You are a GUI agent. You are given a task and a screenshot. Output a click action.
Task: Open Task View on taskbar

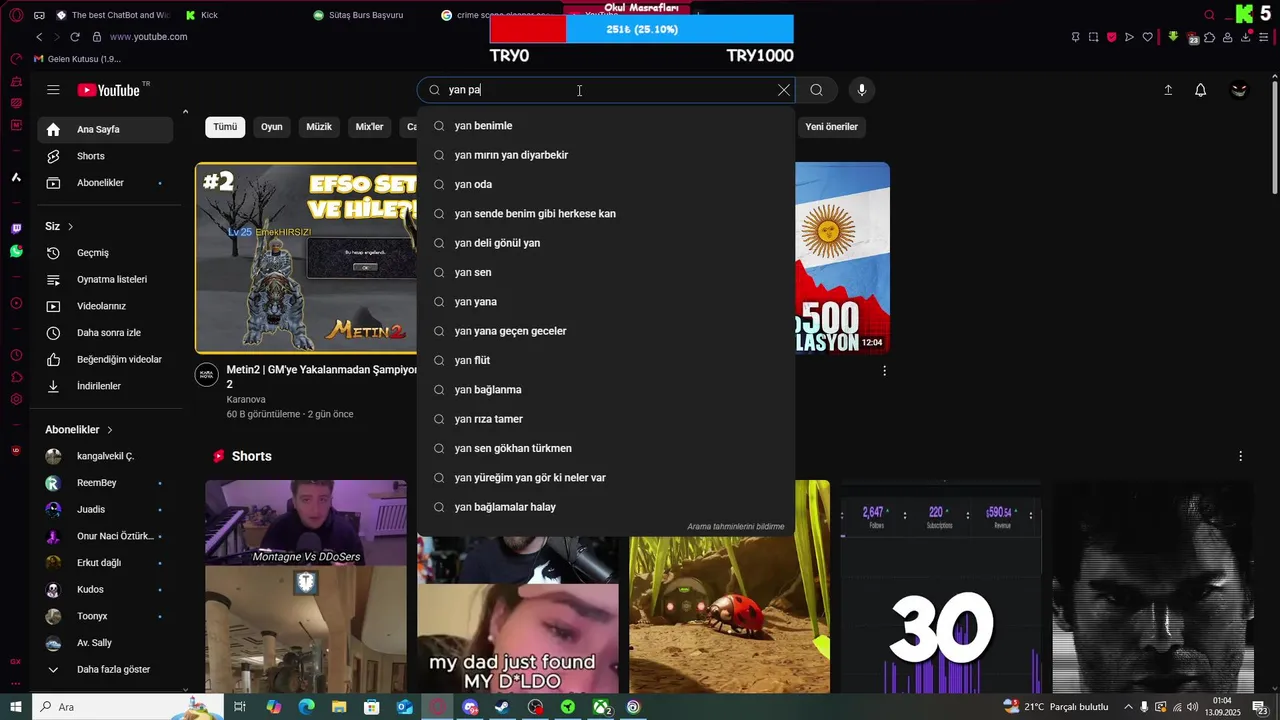(x=240, y=707)
